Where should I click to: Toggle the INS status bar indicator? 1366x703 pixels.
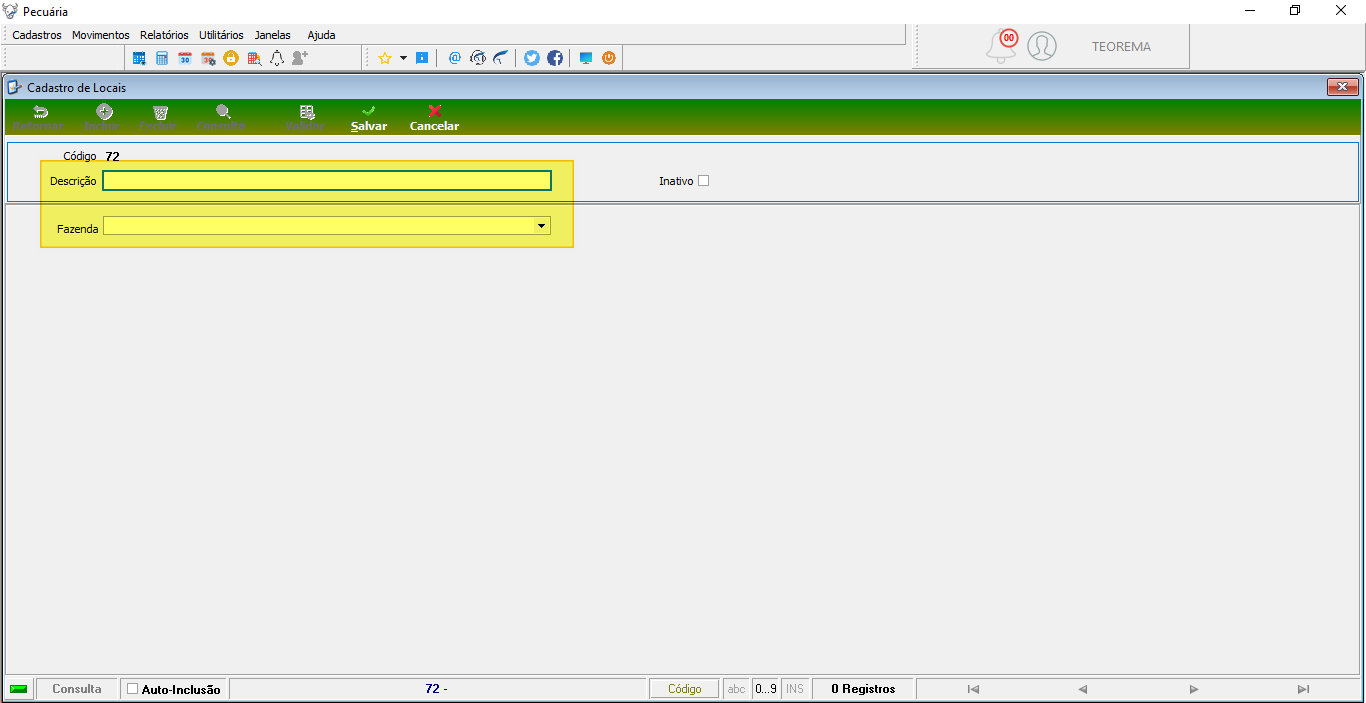[795, 689]
